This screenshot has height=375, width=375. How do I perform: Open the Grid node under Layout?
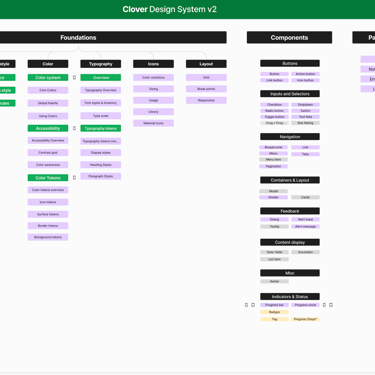tap(206, 77)
